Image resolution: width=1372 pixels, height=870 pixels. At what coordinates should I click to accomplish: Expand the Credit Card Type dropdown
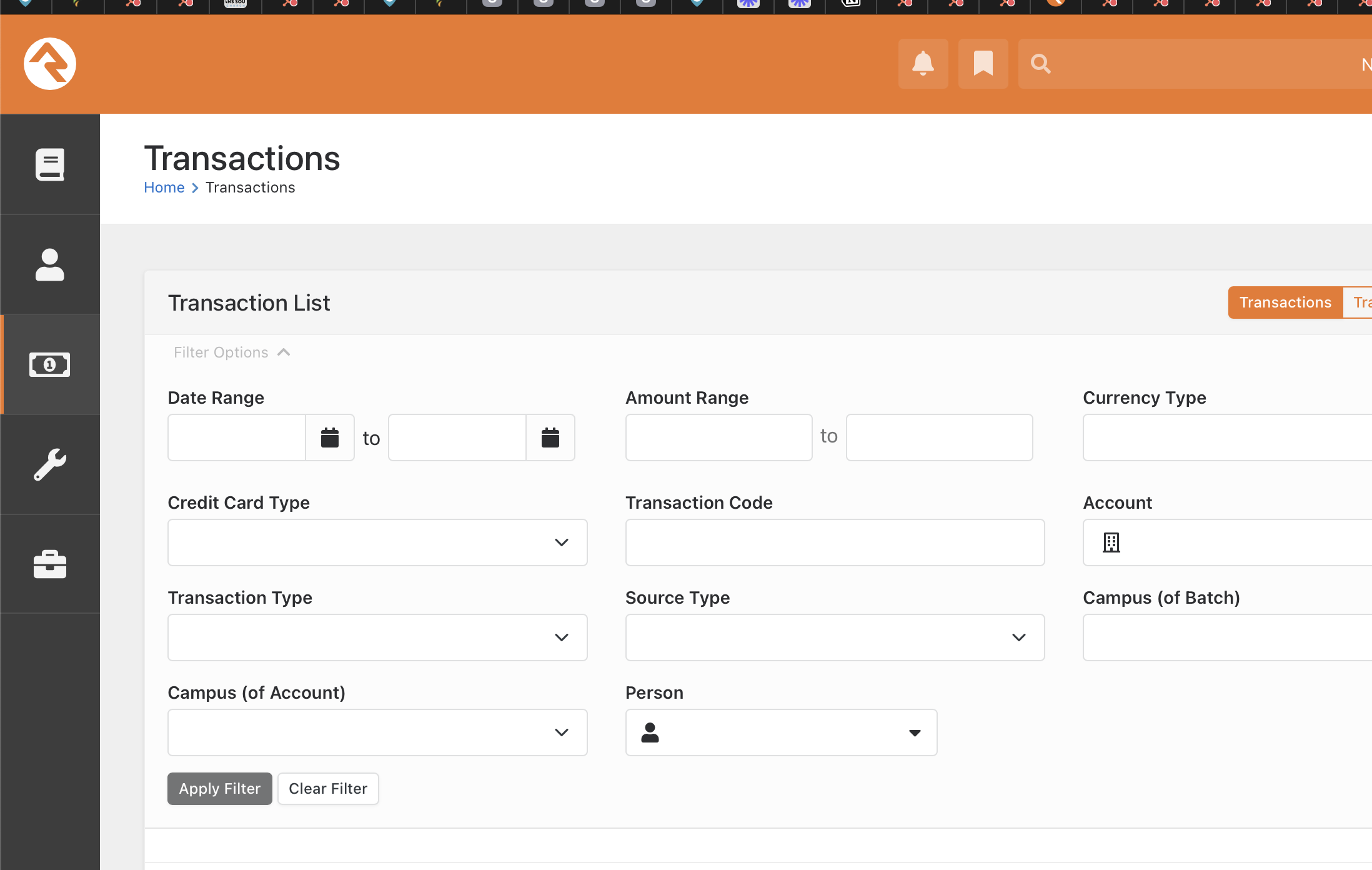377,542
